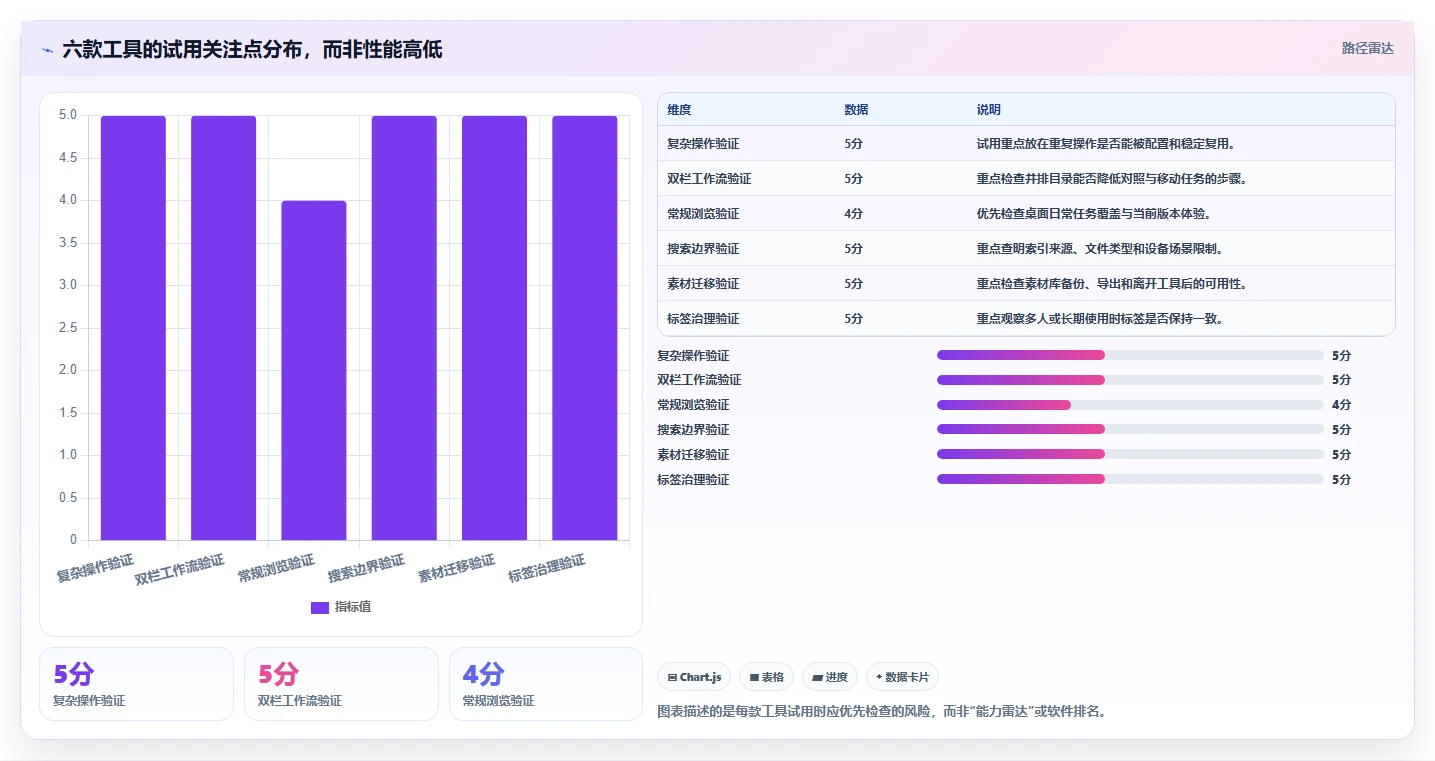Screen dimensions: 1435x761
Task: Click the 搜索边界验证 bar in the chart
Action: [x=404, y=328]
